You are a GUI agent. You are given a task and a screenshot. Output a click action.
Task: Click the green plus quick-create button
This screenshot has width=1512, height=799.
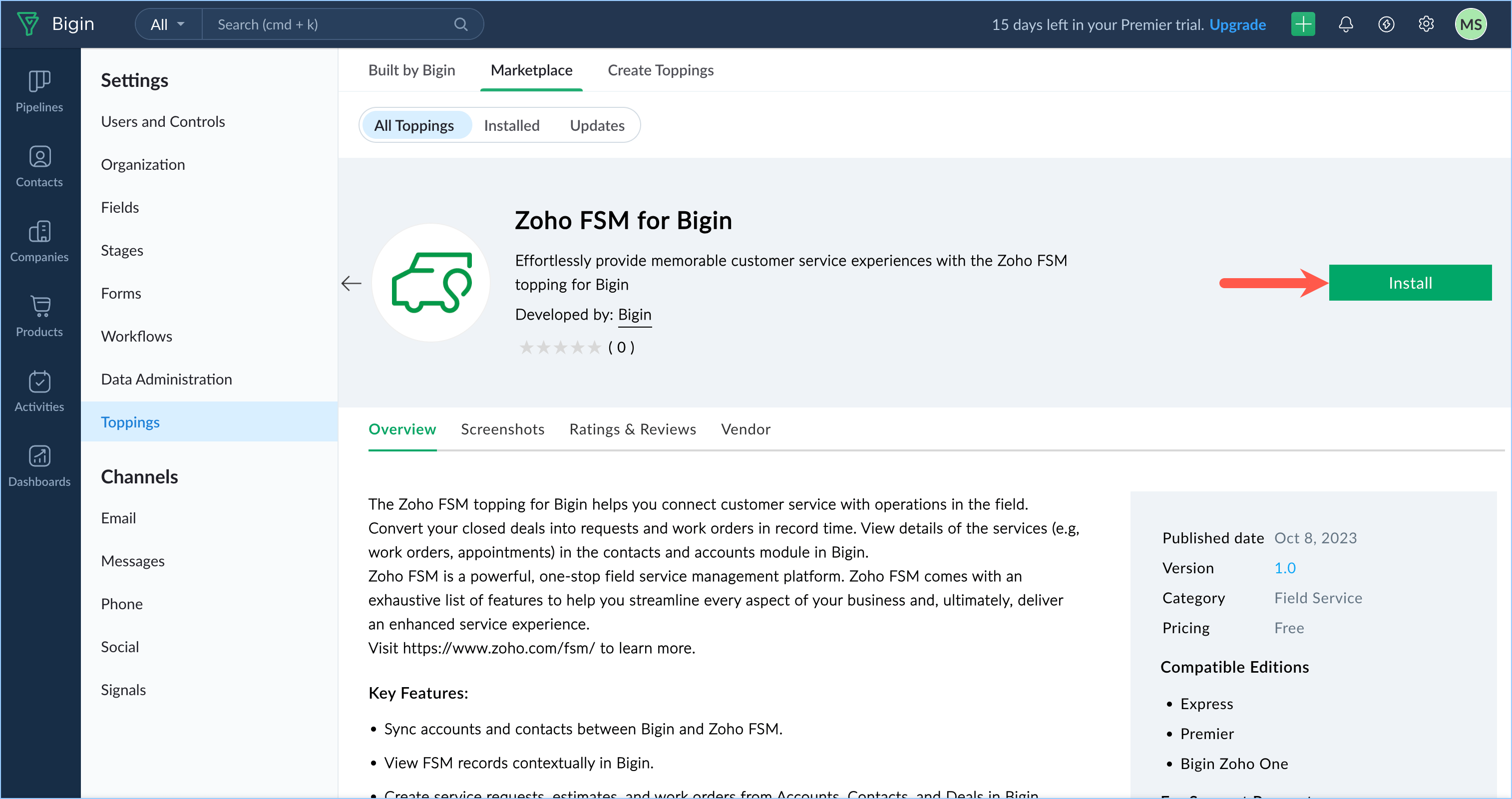pos(1302,24)
